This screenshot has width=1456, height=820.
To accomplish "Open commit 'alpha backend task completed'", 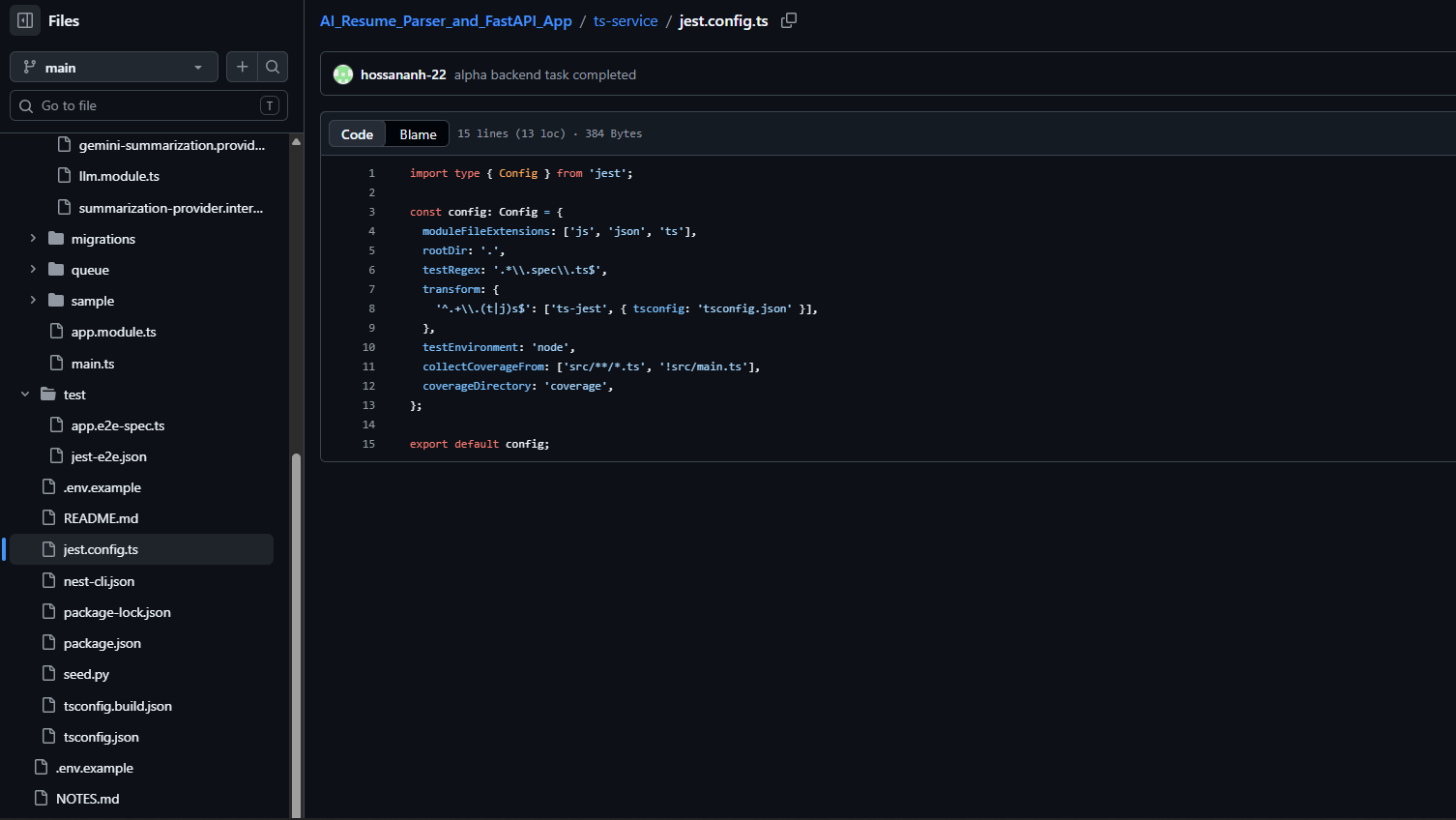I will click(x=545, y=74).
